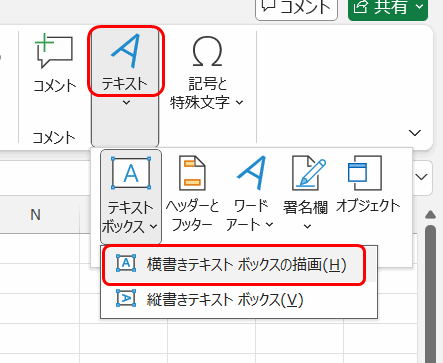Open the WordArt (ワードアート) gallery
The width and height of the screenshot is (443, 363).
250,194
